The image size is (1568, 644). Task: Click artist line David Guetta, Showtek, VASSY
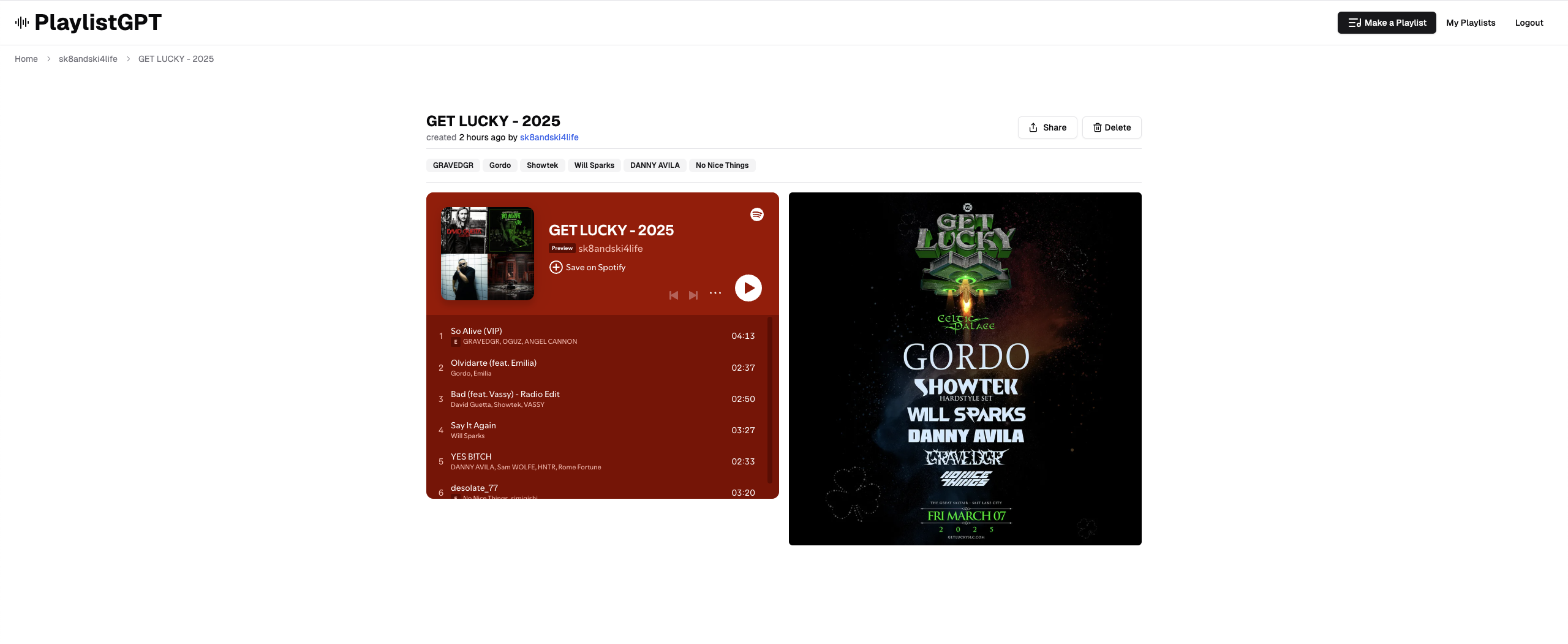coord(497,404)
